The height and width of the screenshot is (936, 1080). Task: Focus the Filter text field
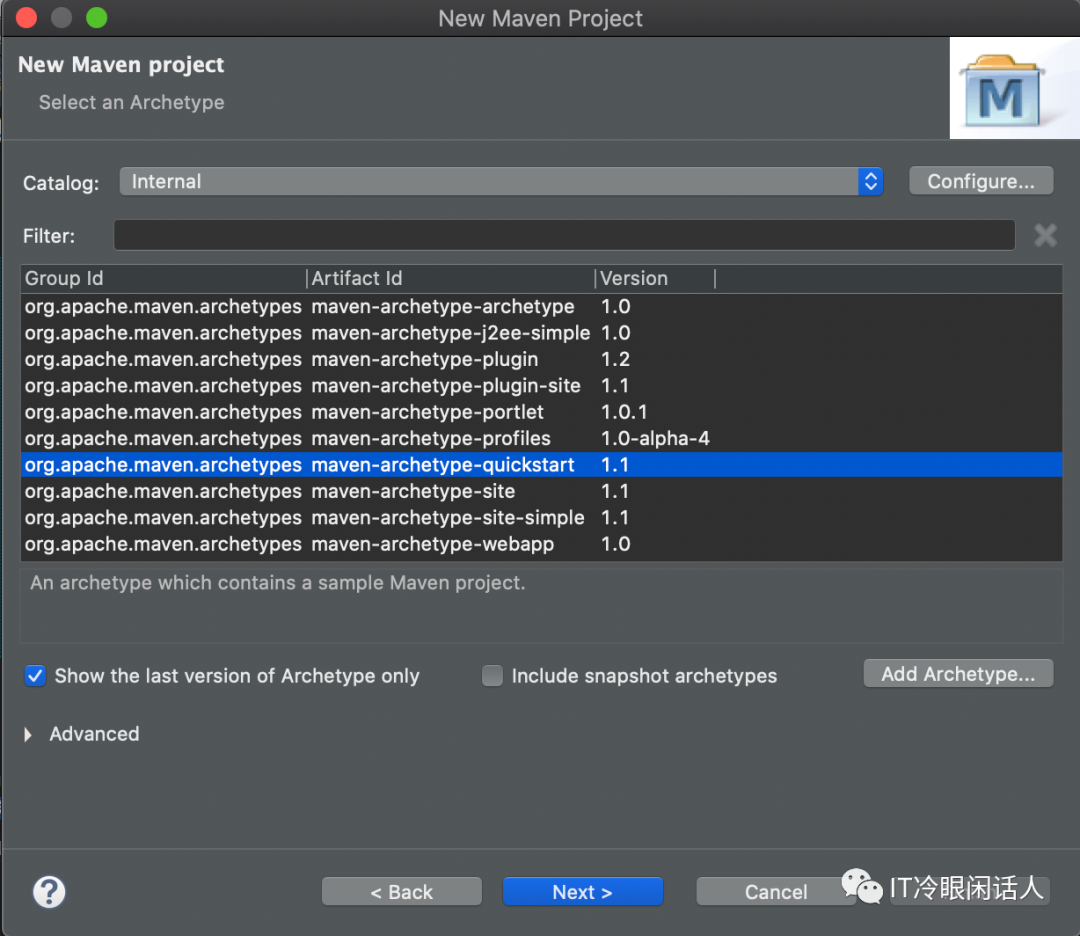pyautogui.click(x=564, y=236)
